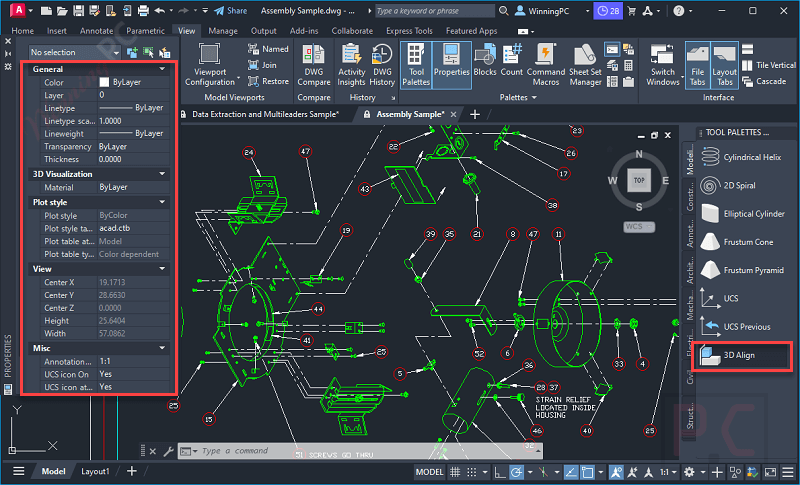Viewport: 800px width, 485px height.
Task: Expand the Palettes panel dropdown
Action: click(x=518, y=97)
